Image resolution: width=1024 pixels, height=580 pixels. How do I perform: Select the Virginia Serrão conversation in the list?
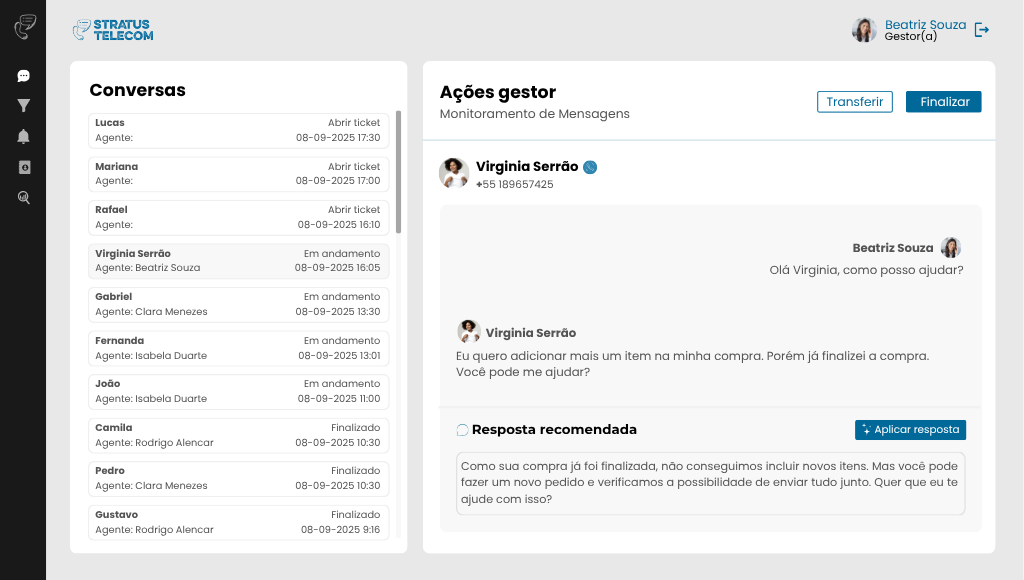pyautogui.click(x=237, y=261)
